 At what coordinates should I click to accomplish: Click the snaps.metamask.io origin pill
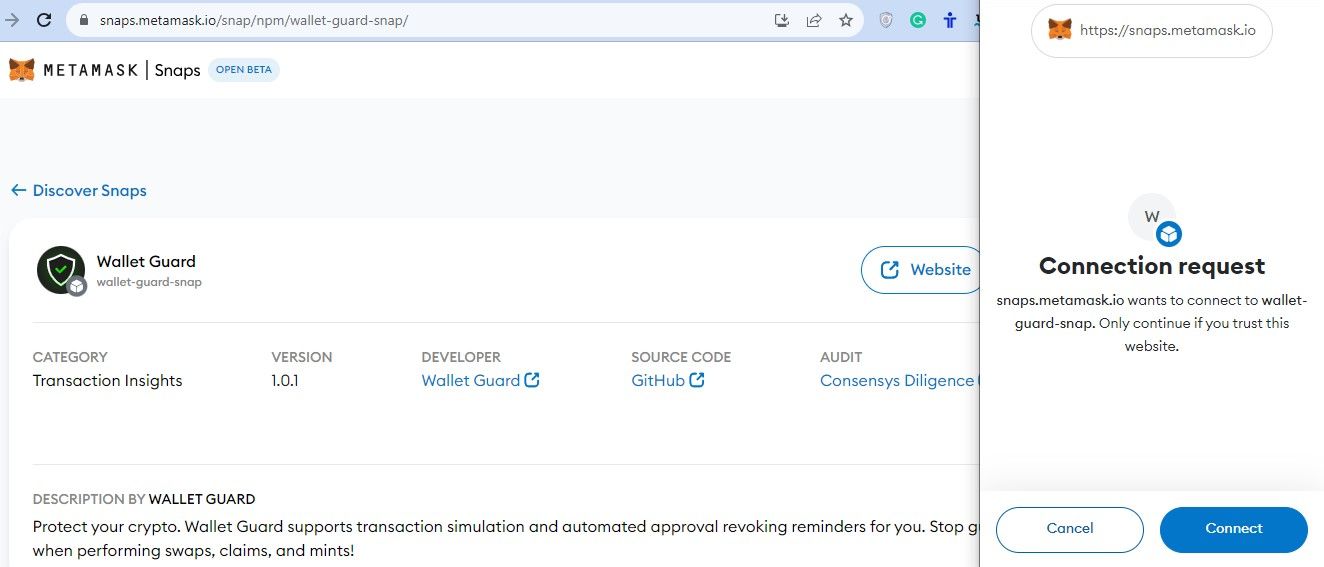click(1151, 30)
